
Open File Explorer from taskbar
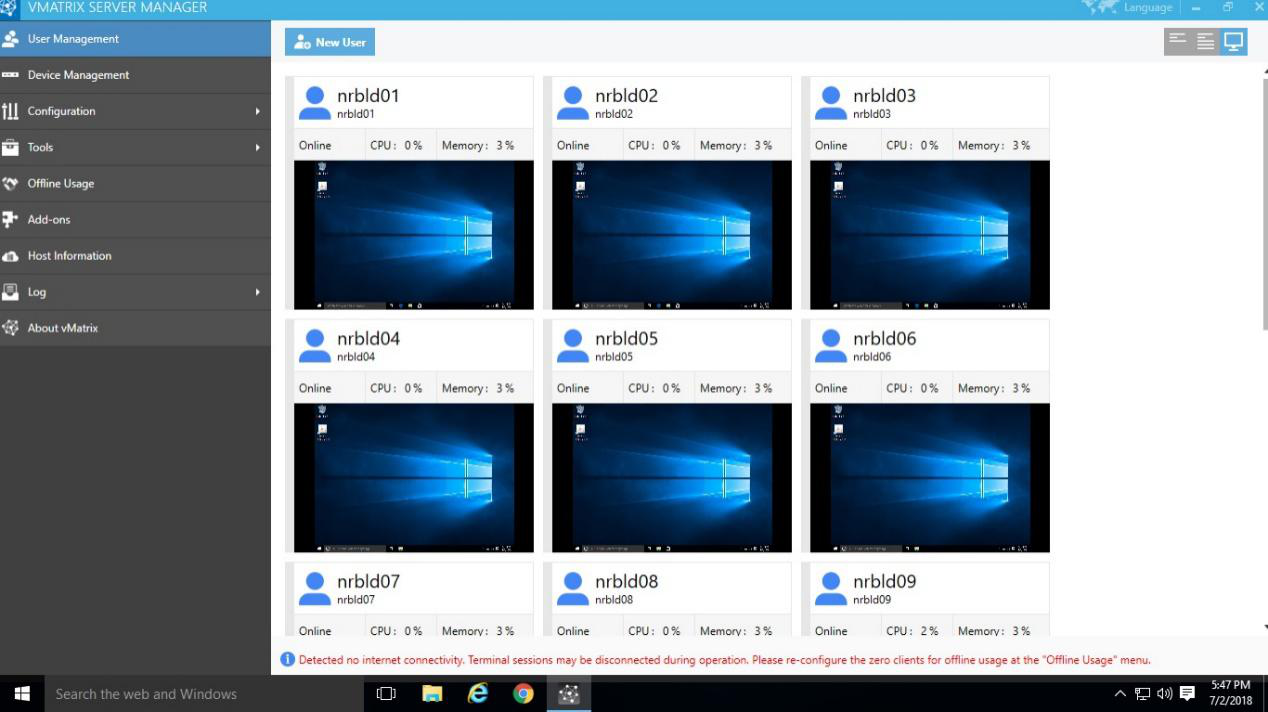point(432,693)
